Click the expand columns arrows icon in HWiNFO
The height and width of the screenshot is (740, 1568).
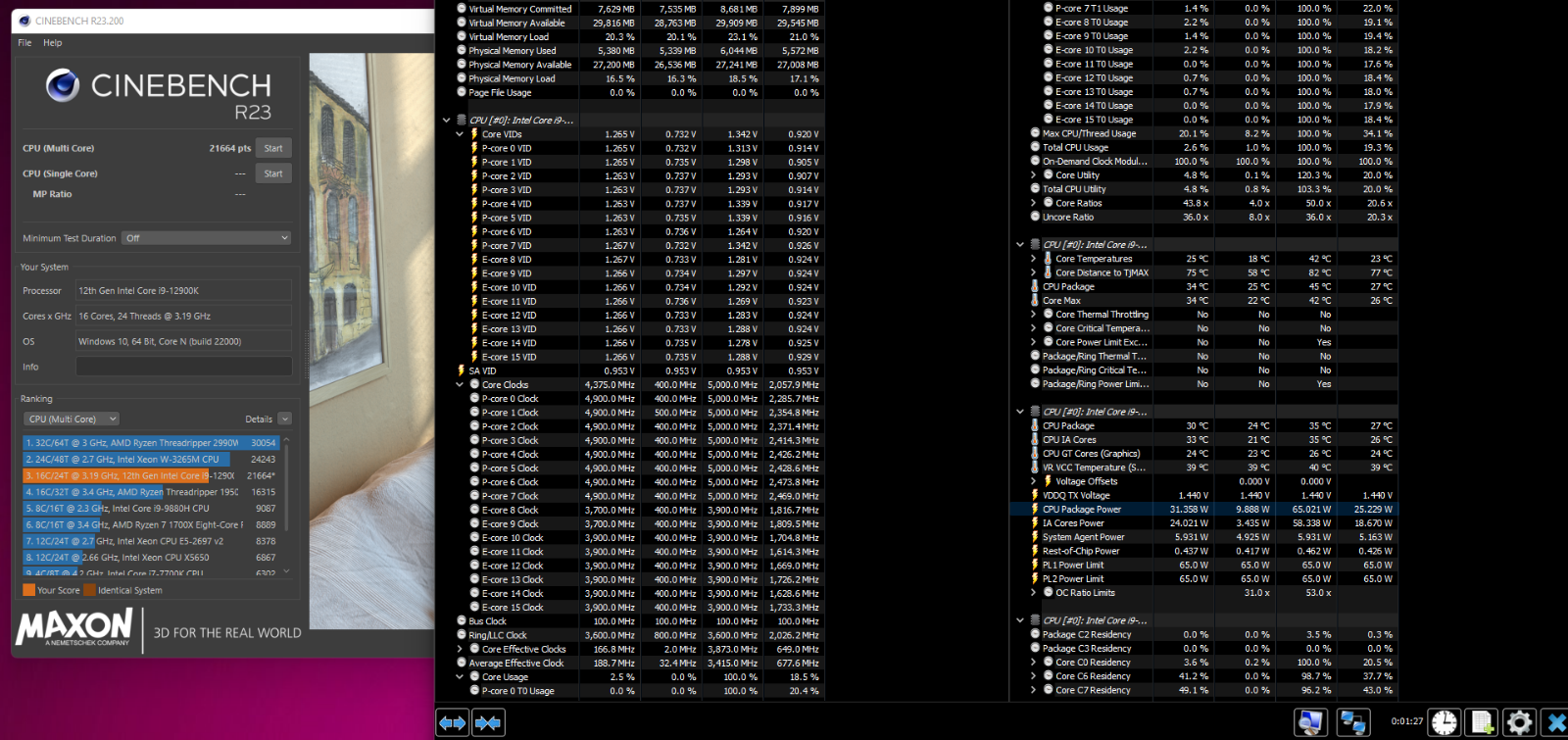pyautogui.click(x=453, y=723)
